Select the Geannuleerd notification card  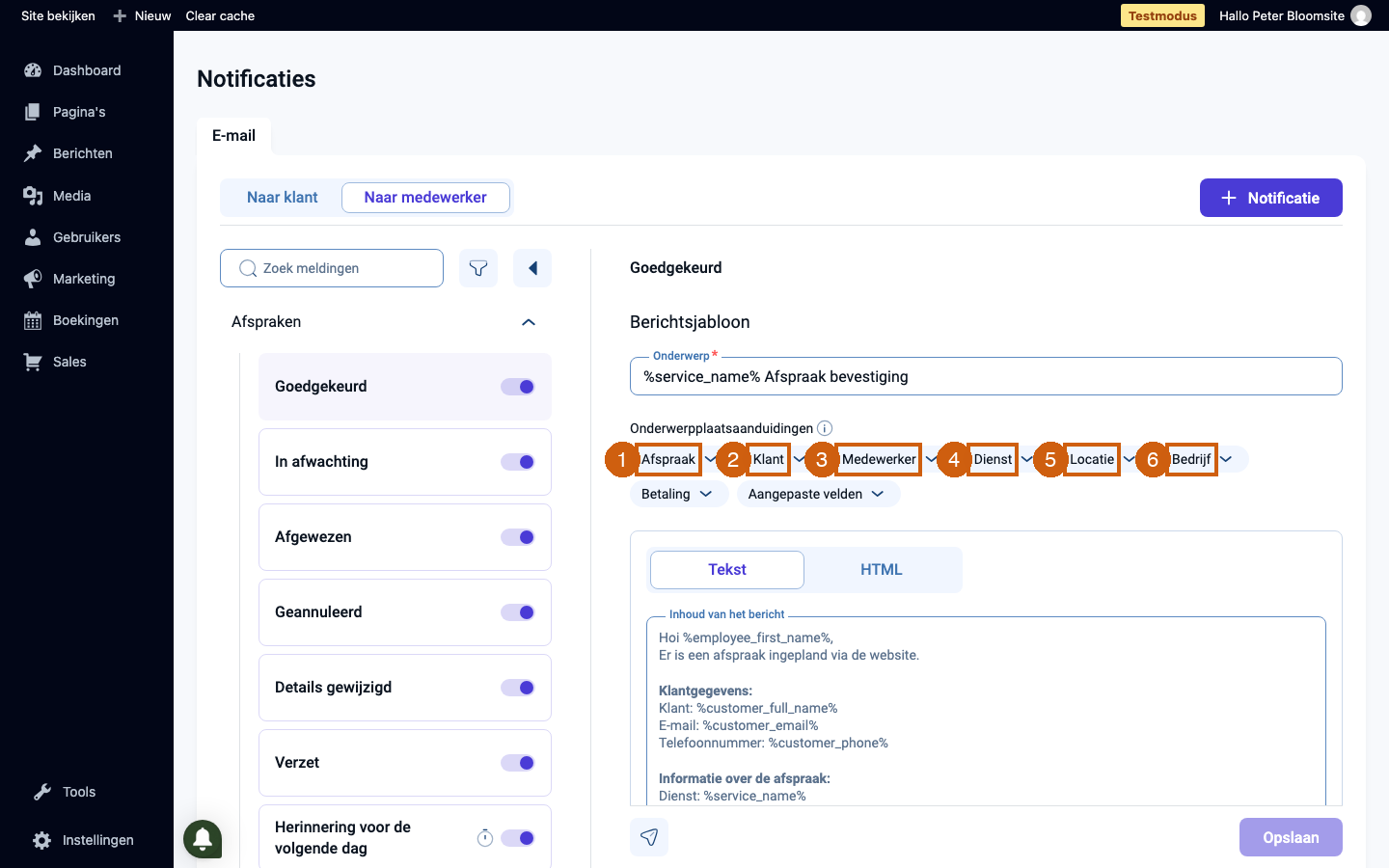click(x=405, y=612)
